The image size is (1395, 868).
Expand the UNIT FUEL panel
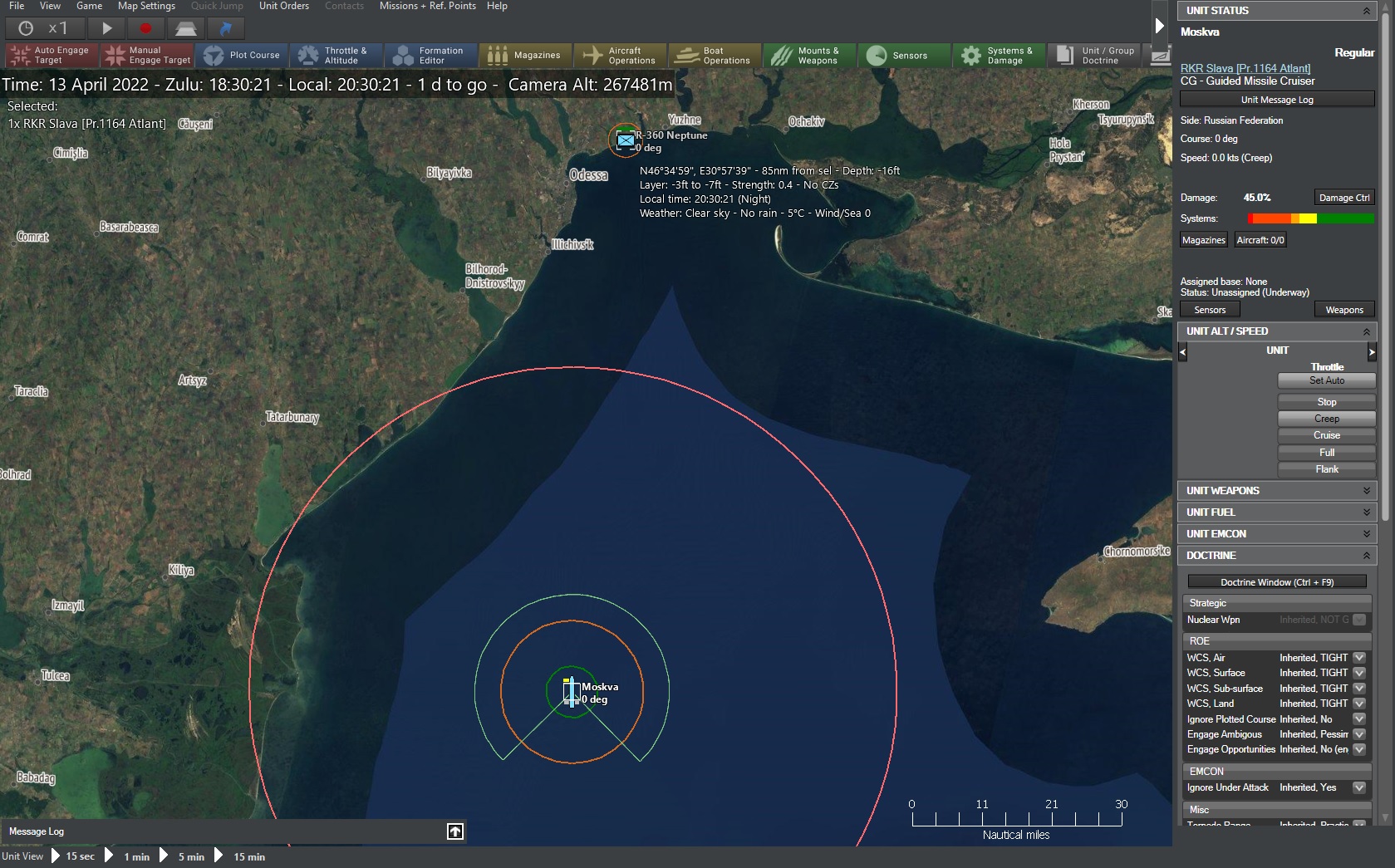pos(1366,512)
